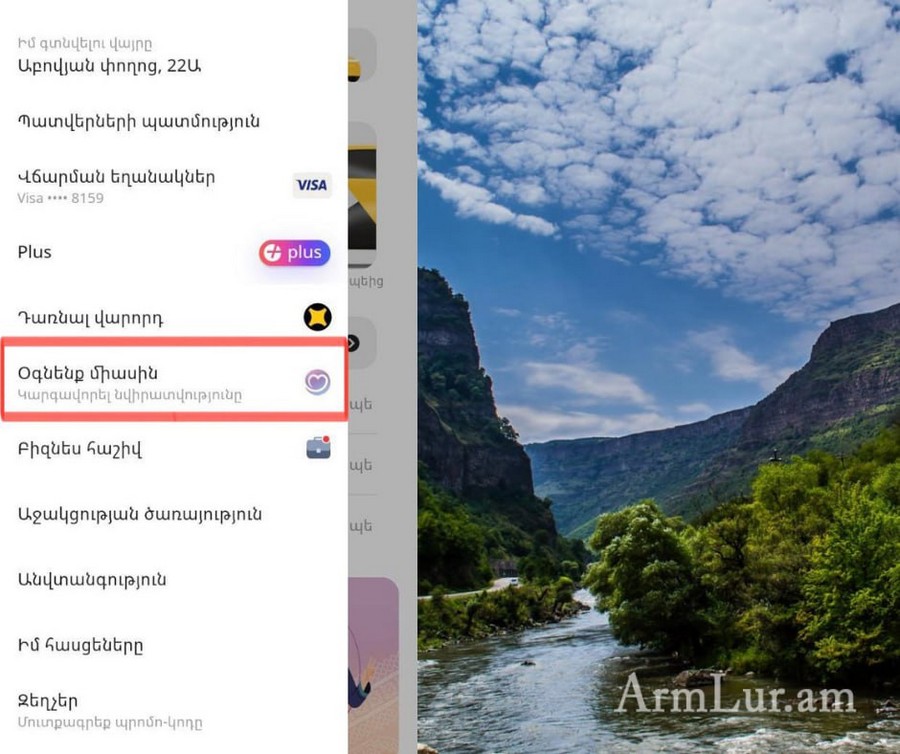Tap the dark circular arrow icon behind the menu
The image size is (900, 754).
click(353, 343)
